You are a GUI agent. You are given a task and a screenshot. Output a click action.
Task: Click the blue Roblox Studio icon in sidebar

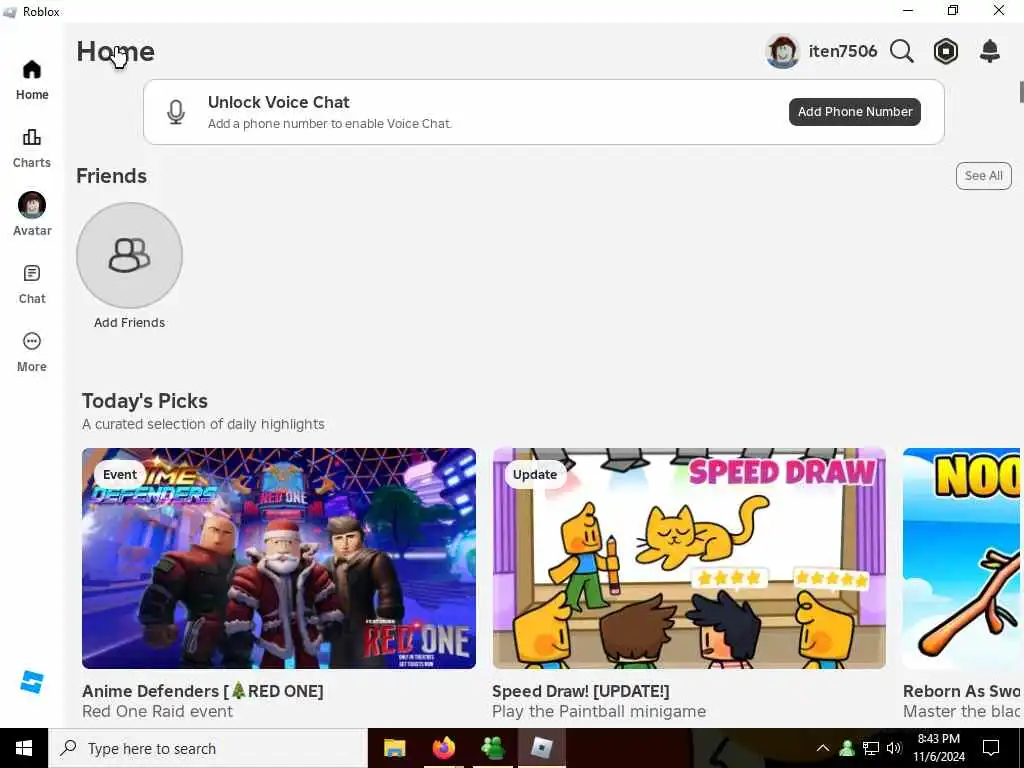31,682
